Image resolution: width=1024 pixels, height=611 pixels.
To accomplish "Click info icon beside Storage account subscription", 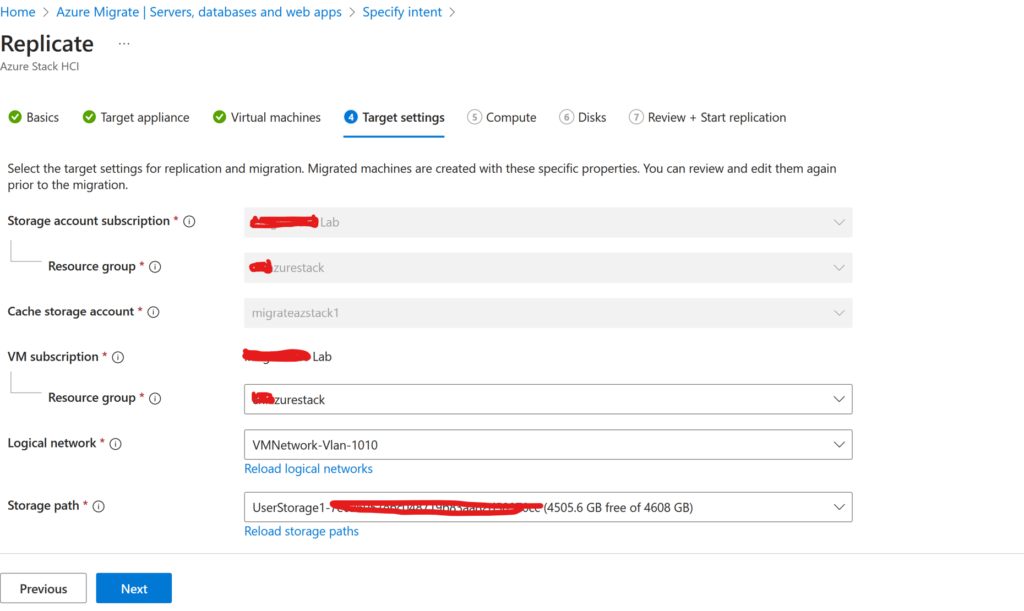I will point(190,221).
